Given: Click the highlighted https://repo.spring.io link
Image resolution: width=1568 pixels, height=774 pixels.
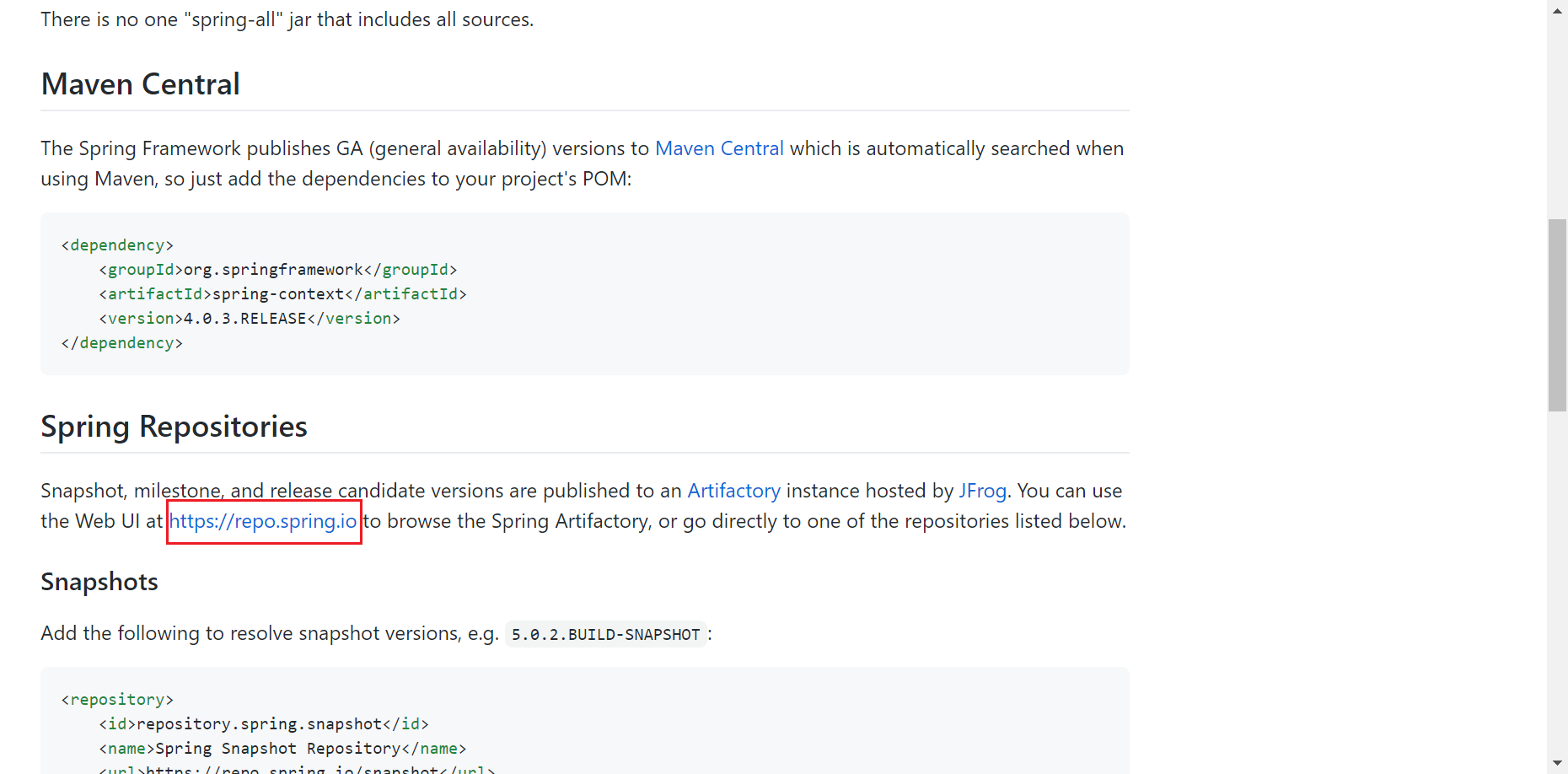Looking at the screenshot, I should point(262,521).
